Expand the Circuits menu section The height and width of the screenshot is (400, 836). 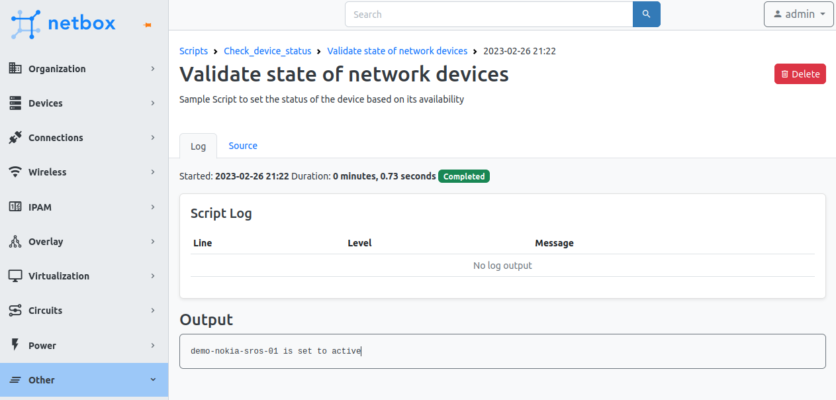(84, 311)
